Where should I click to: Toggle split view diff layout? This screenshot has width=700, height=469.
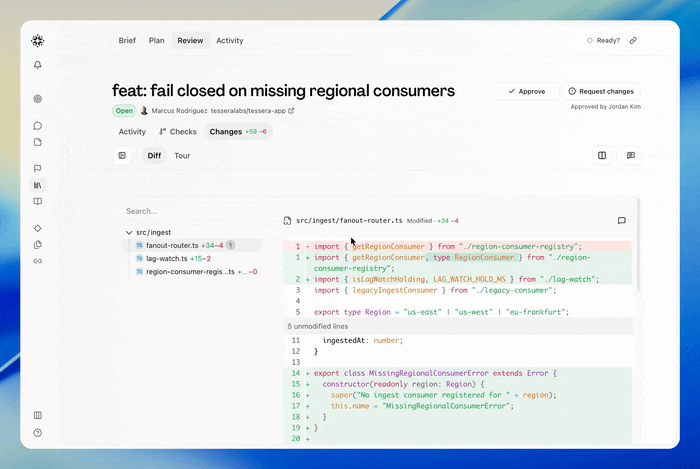[602, 155]
